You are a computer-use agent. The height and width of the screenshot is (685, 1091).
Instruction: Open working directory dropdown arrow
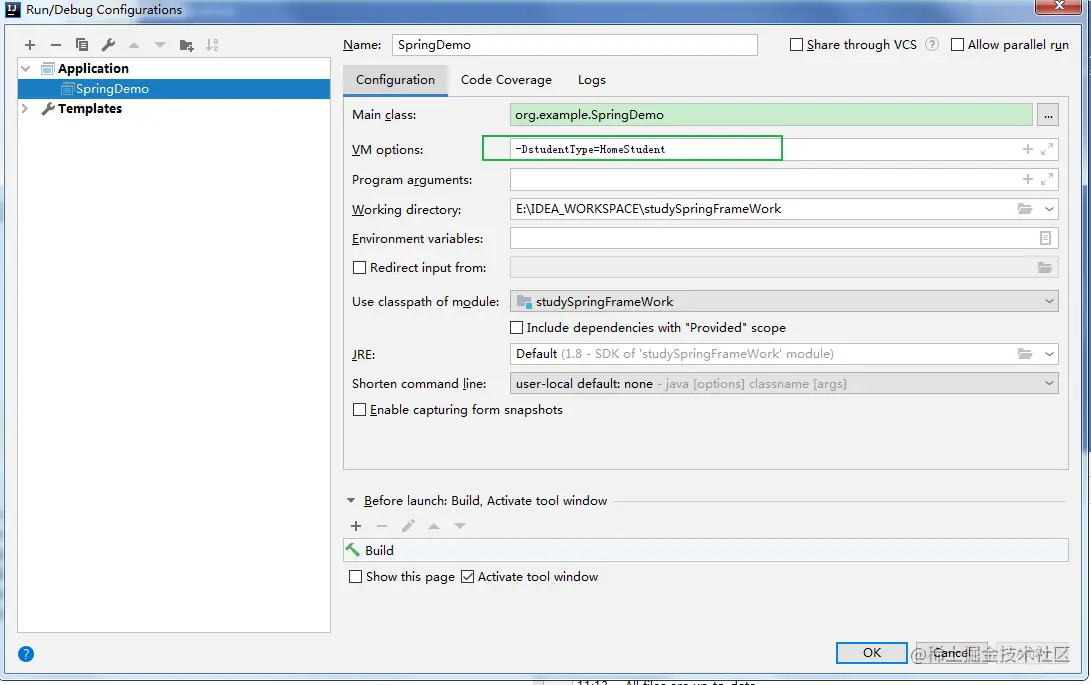click(x=1049, y=209)
